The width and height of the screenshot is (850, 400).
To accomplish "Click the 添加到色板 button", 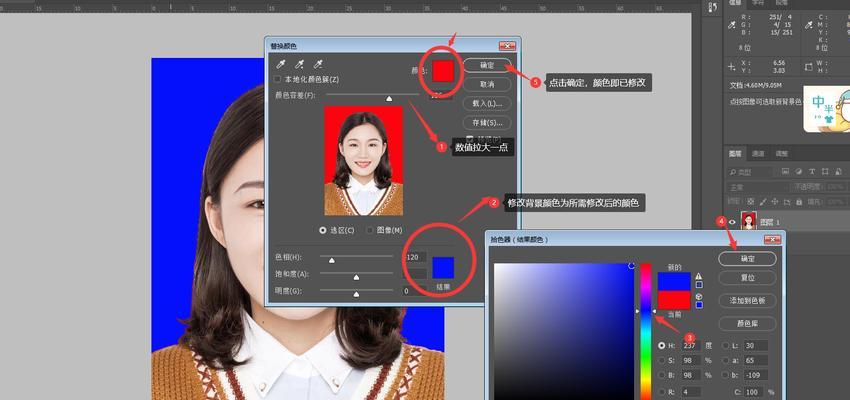I will point(748,301).
